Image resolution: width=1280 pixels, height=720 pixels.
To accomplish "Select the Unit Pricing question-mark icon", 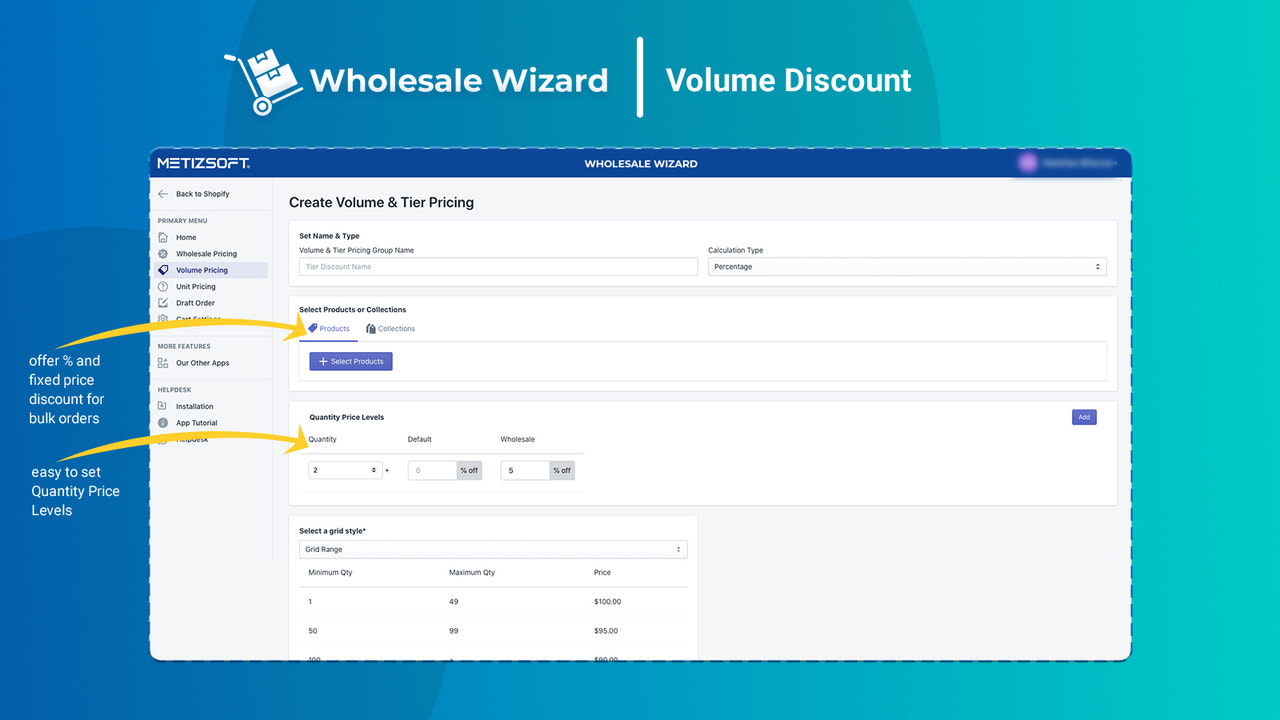I will tap(163, 287).
